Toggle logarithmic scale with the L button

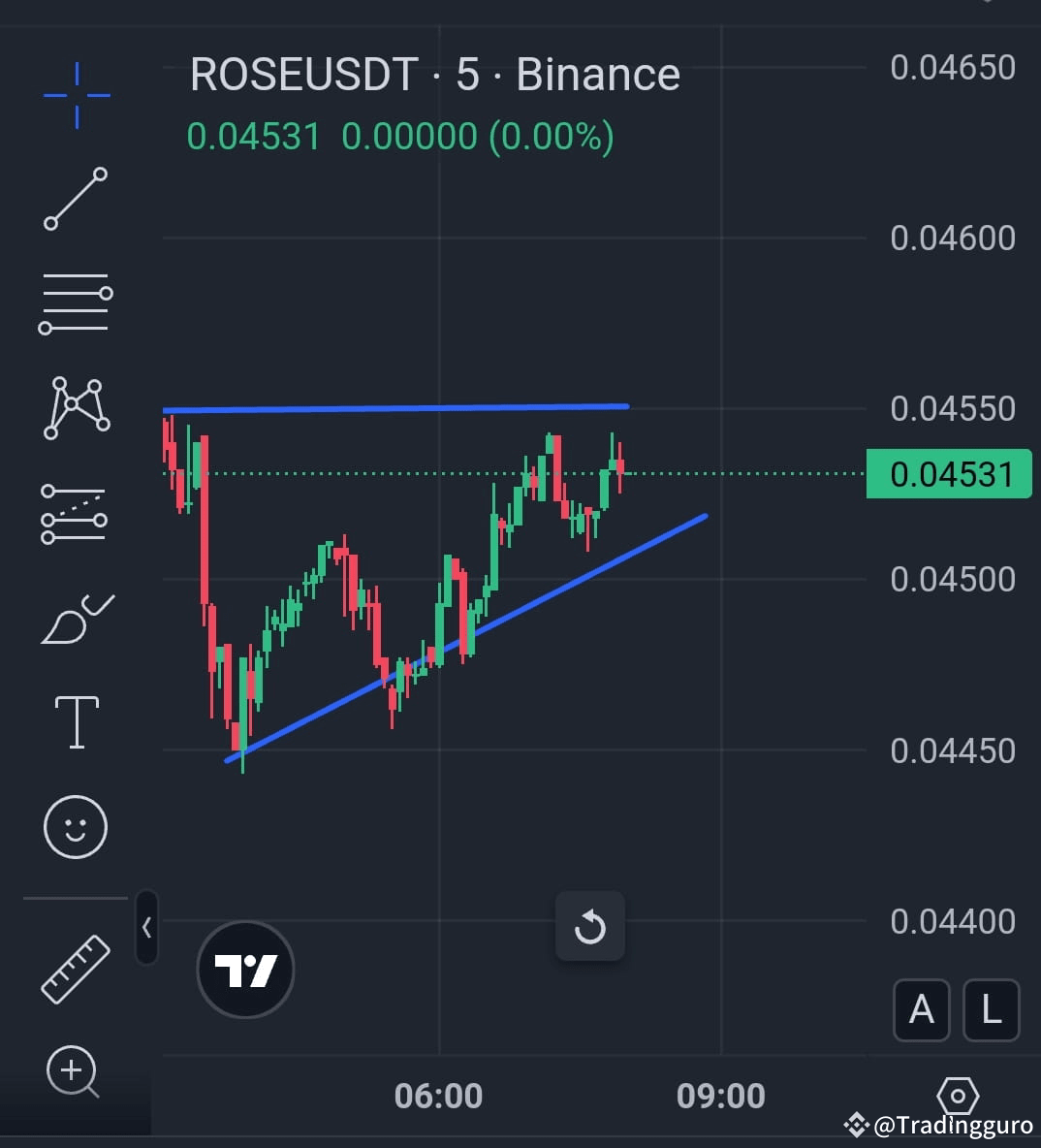point(991,1010)
